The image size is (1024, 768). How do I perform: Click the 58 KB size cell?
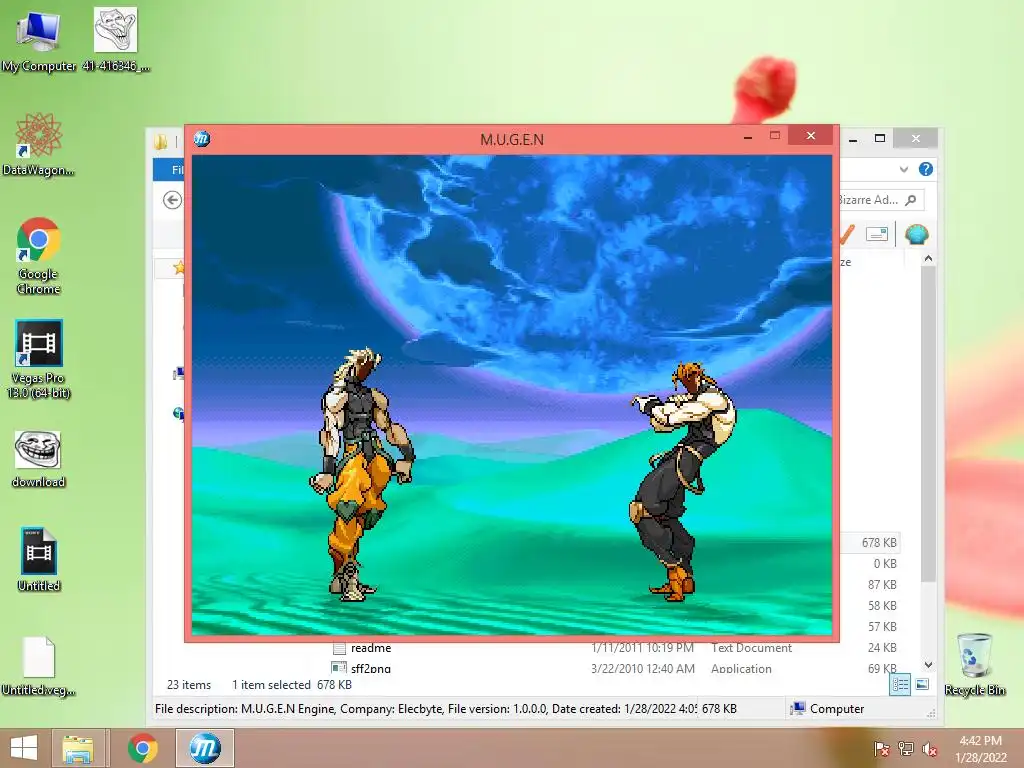pyautogui.click(x=882, y=605)
